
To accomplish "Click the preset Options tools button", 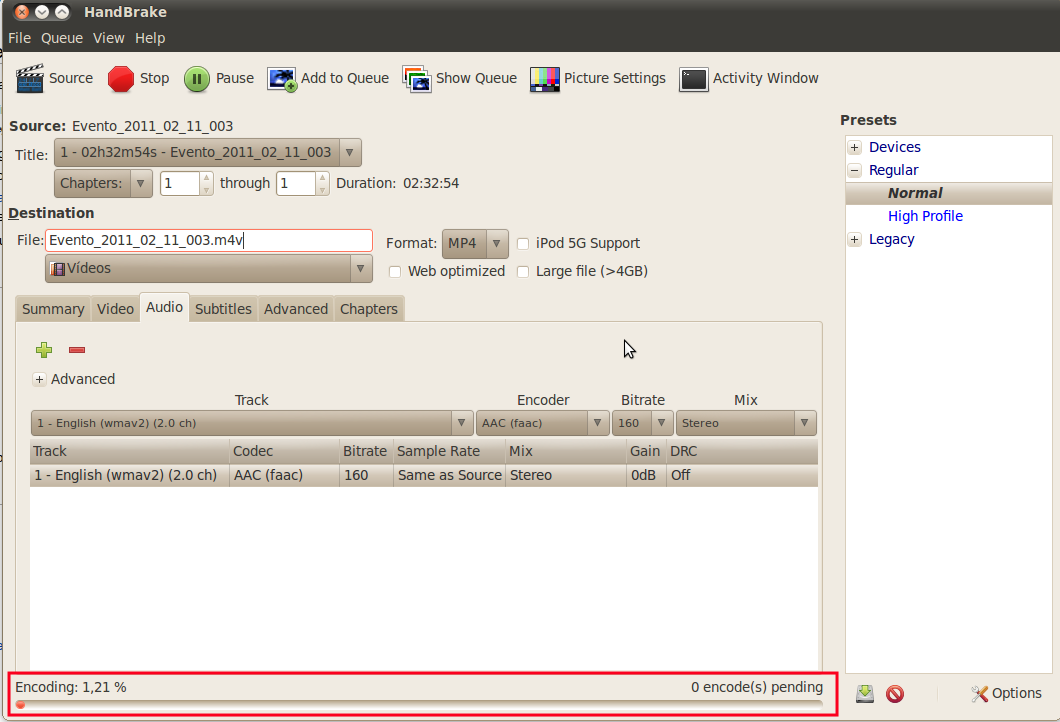I will click(x=1007, y=694).
